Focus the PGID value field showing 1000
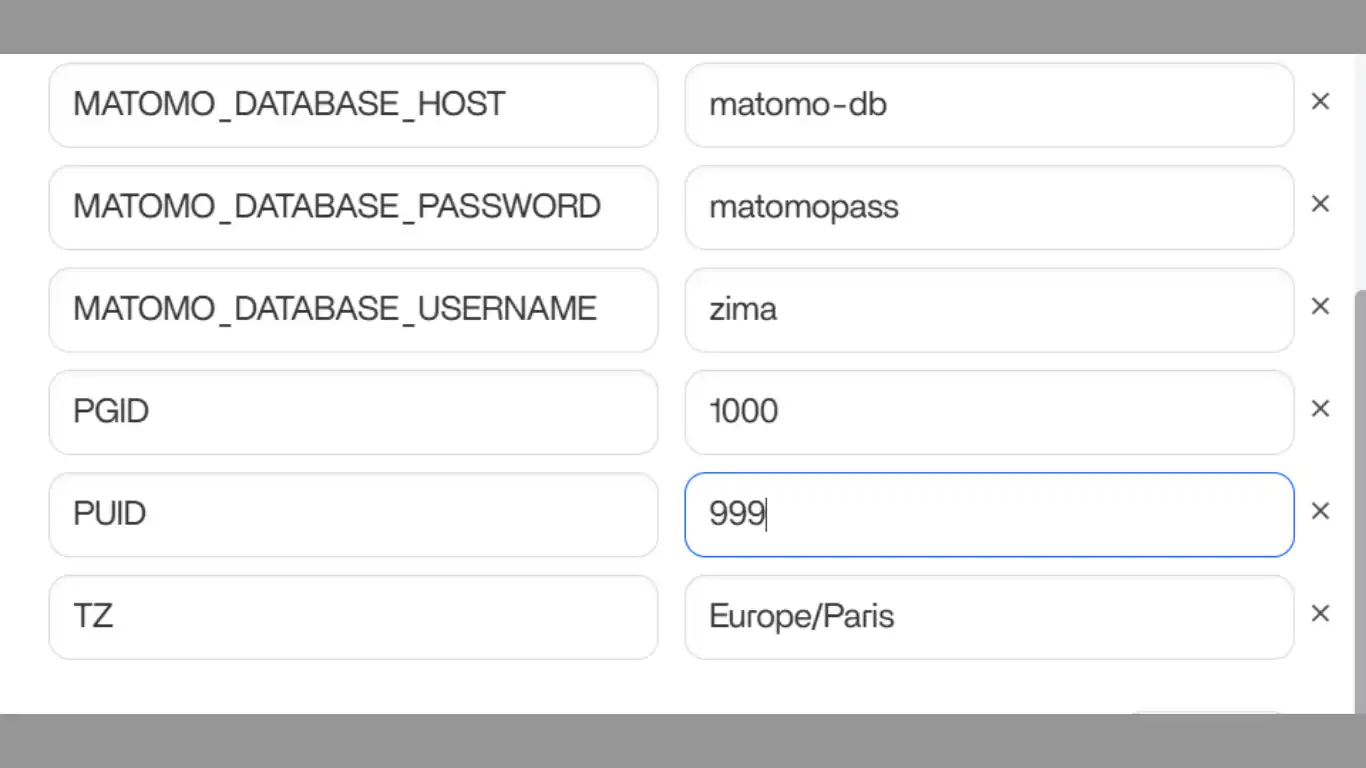Viewport: 1366px width, 768px height. 988,412
